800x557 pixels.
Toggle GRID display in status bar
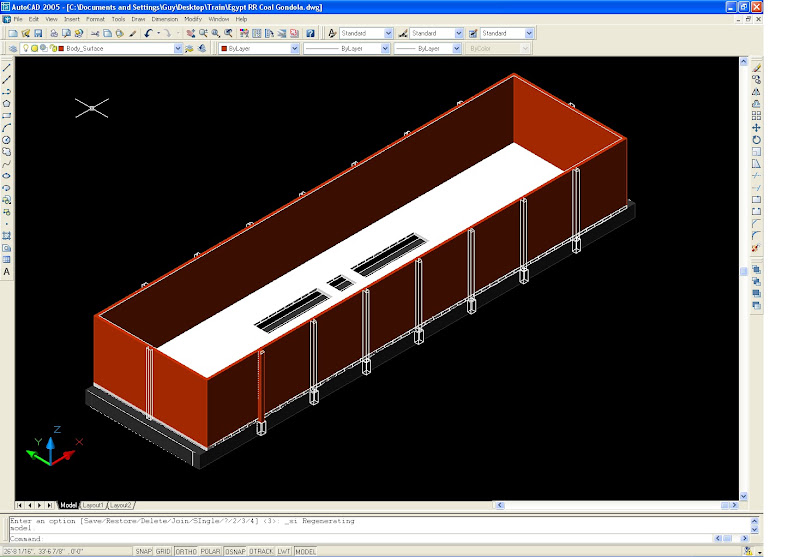(x=163, y=551)
